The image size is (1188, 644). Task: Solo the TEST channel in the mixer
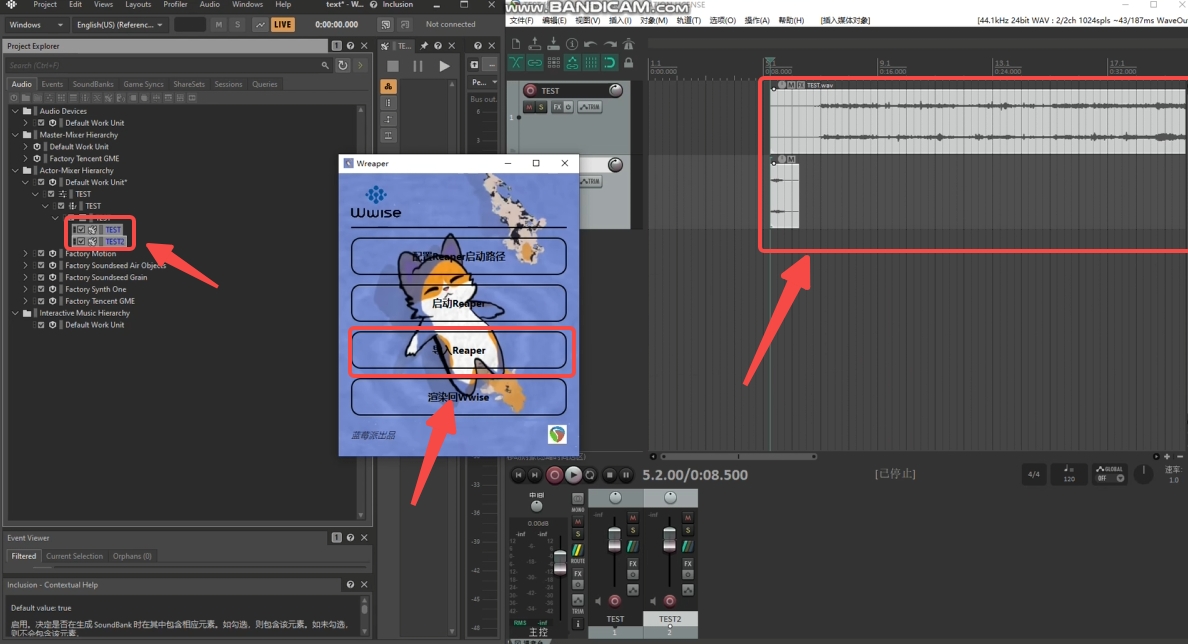(632, 531)
